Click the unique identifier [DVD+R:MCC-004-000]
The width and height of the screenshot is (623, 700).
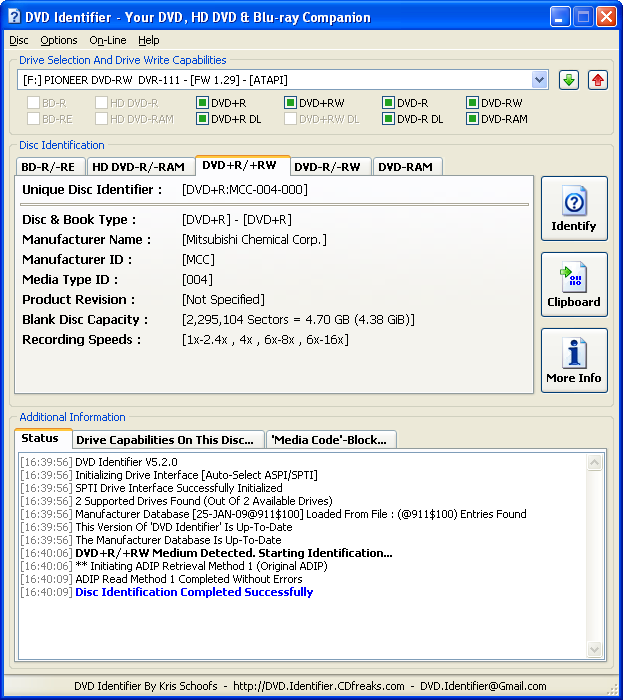pos(245,190)
